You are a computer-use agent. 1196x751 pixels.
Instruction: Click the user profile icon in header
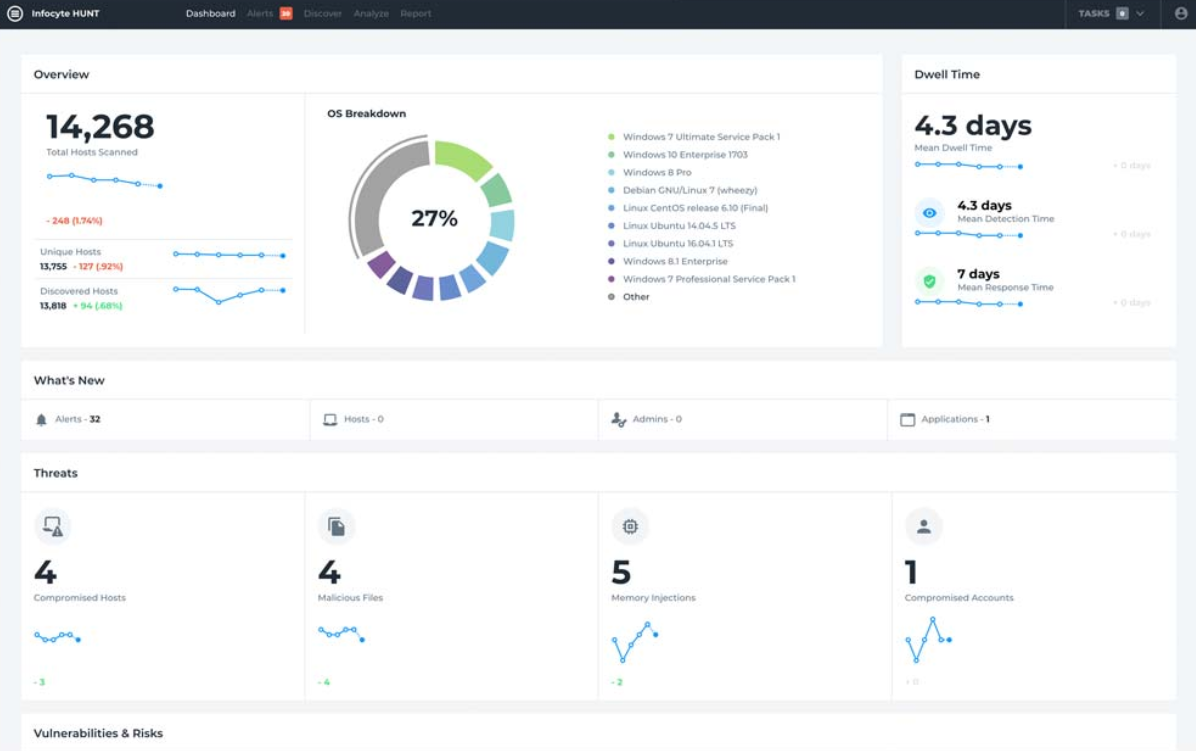tap(1180, 14)
